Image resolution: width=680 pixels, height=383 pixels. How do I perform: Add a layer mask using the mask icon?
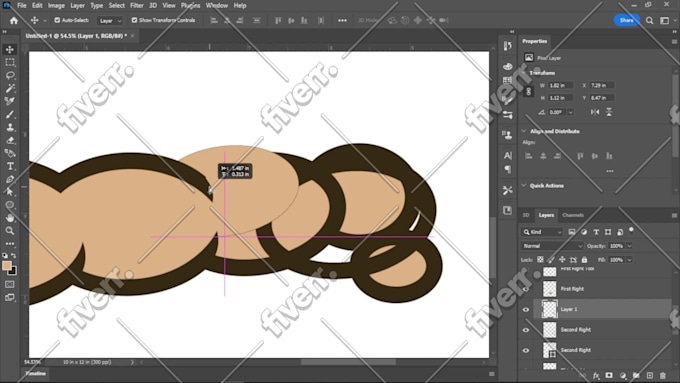pos(609,376)
